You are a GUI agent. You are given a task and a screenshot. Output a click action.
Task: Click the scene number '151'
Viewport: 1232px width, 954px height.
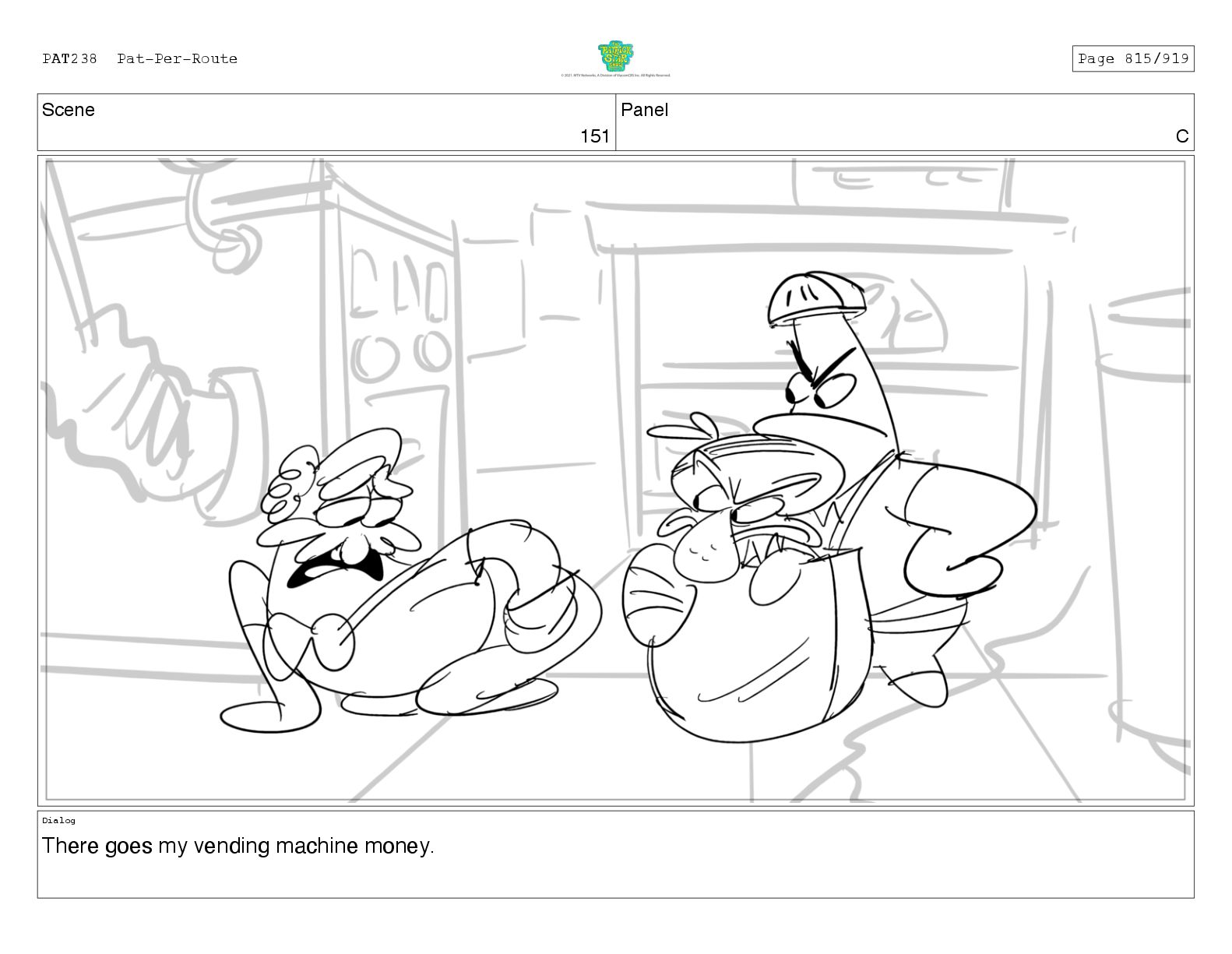click(x=595, y=136)
